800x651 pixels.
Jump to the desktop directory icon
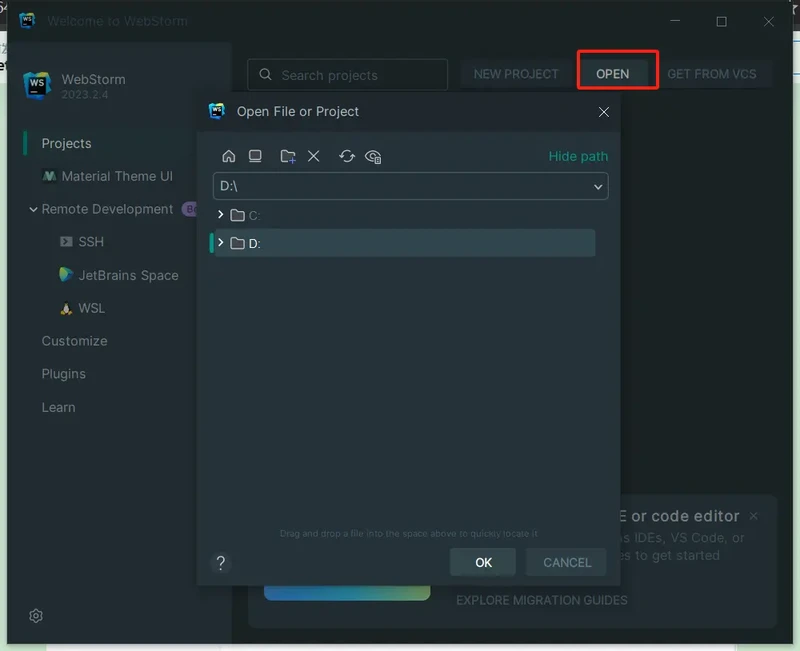click(x=255, y=156)
